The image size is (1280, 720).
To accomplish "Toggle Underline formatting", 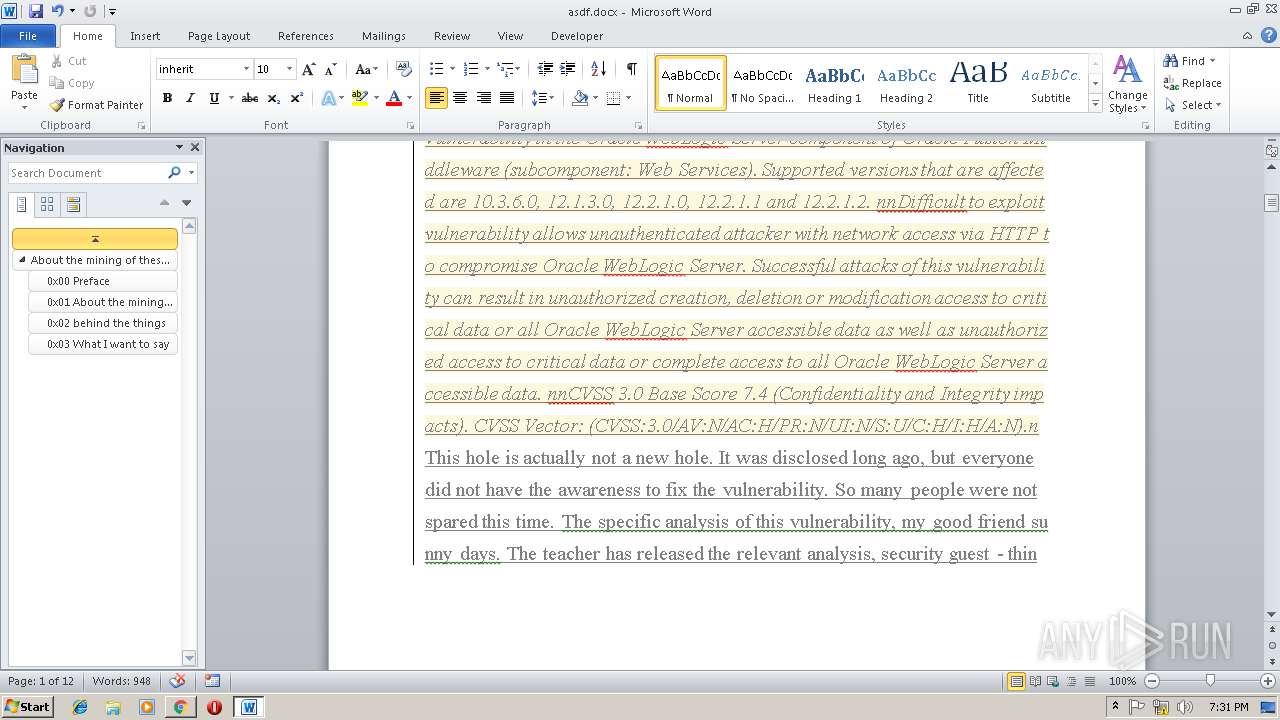I will pyautogui.click(x=213, y=98).
